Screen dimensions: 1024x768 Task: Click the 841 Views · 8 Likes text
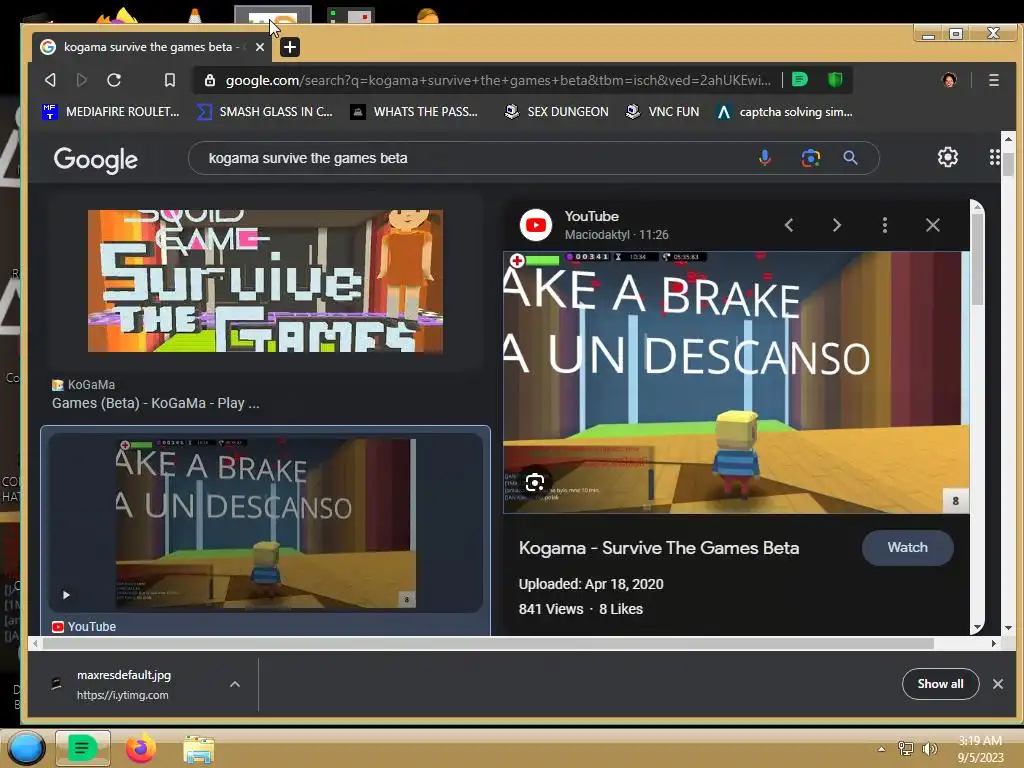[x=581, y=609]
